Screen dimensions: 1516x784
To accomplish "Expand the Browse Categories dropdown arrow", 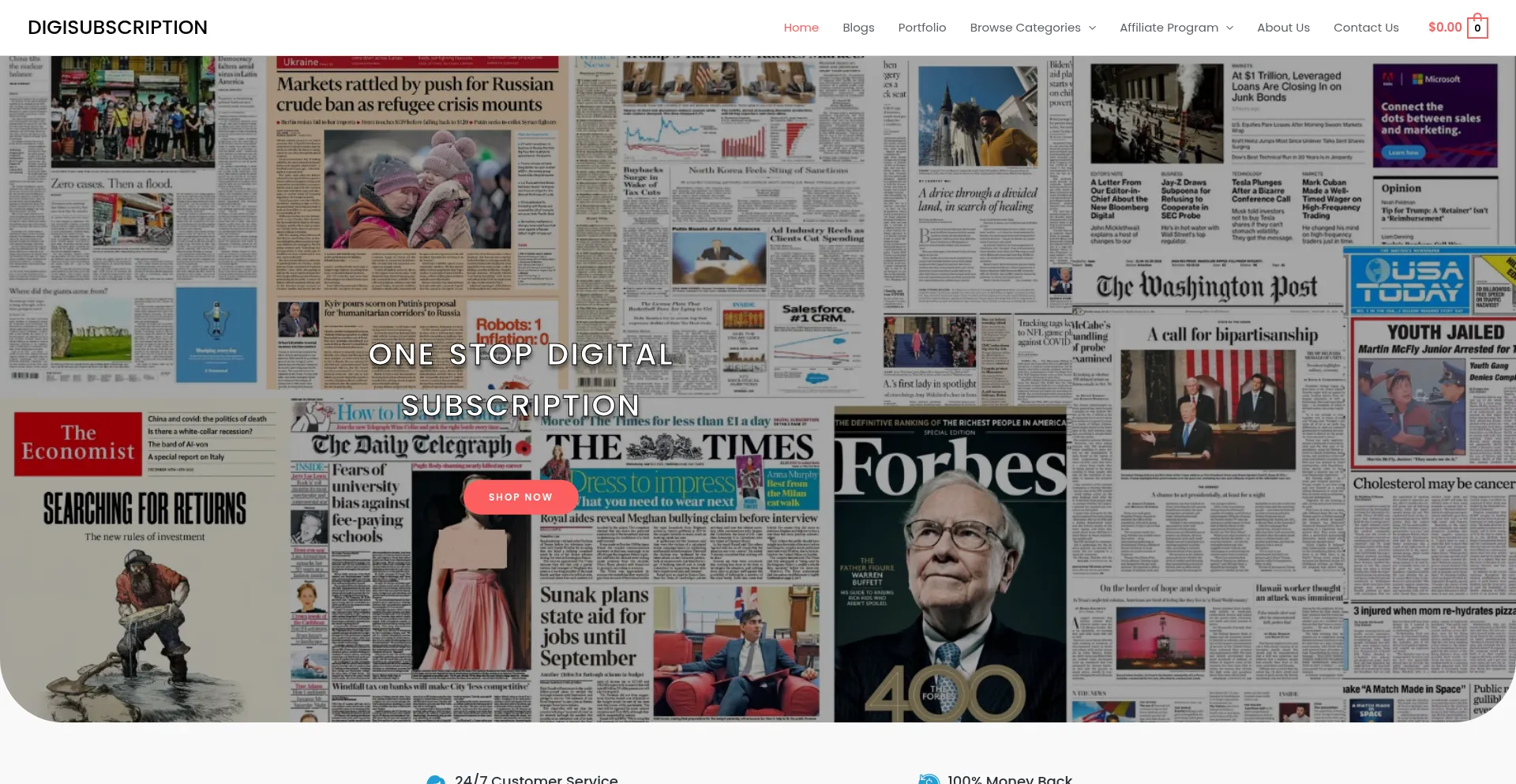I will [1093, 28].
